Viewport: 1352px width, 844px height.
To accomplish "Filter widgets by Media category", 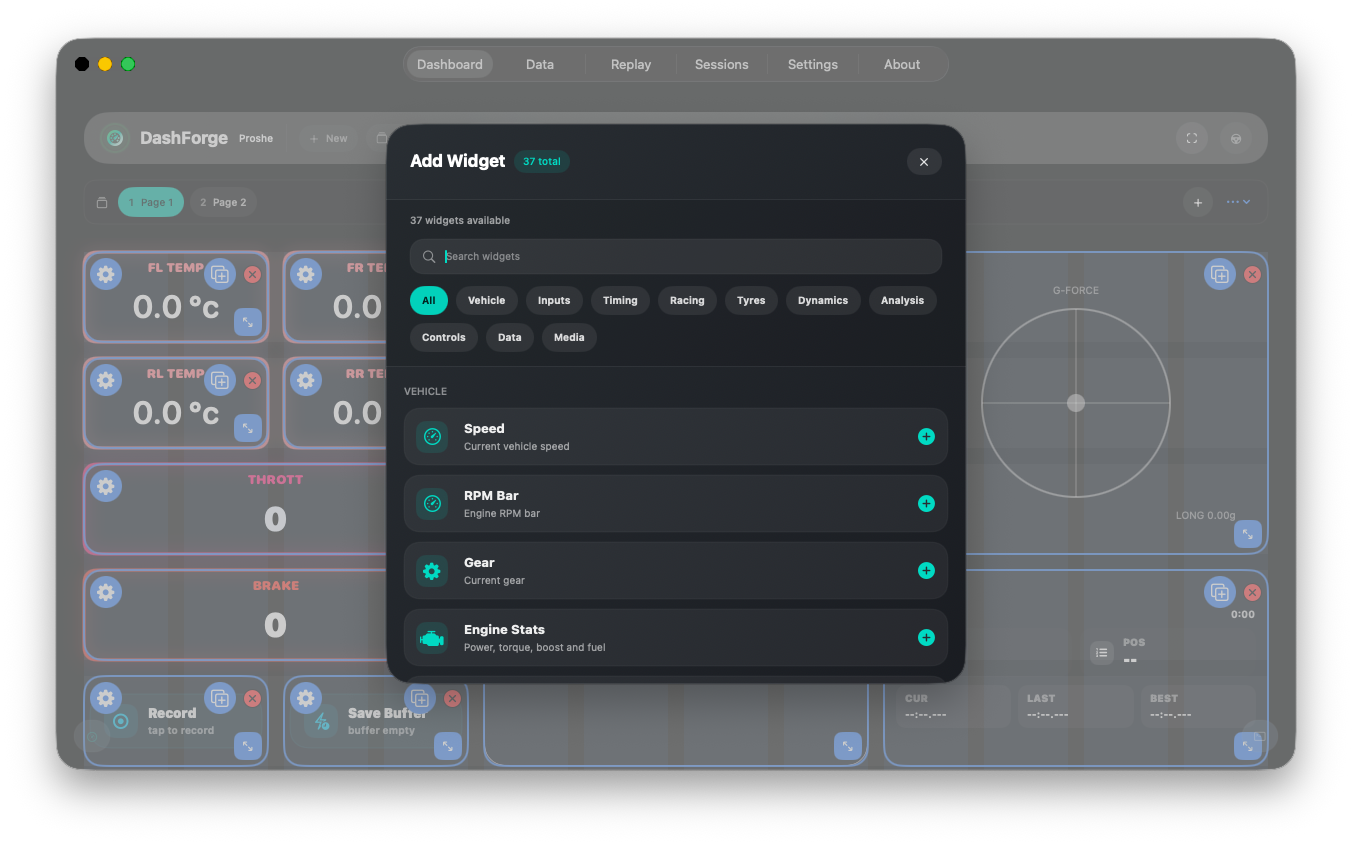I will (569, 337).
